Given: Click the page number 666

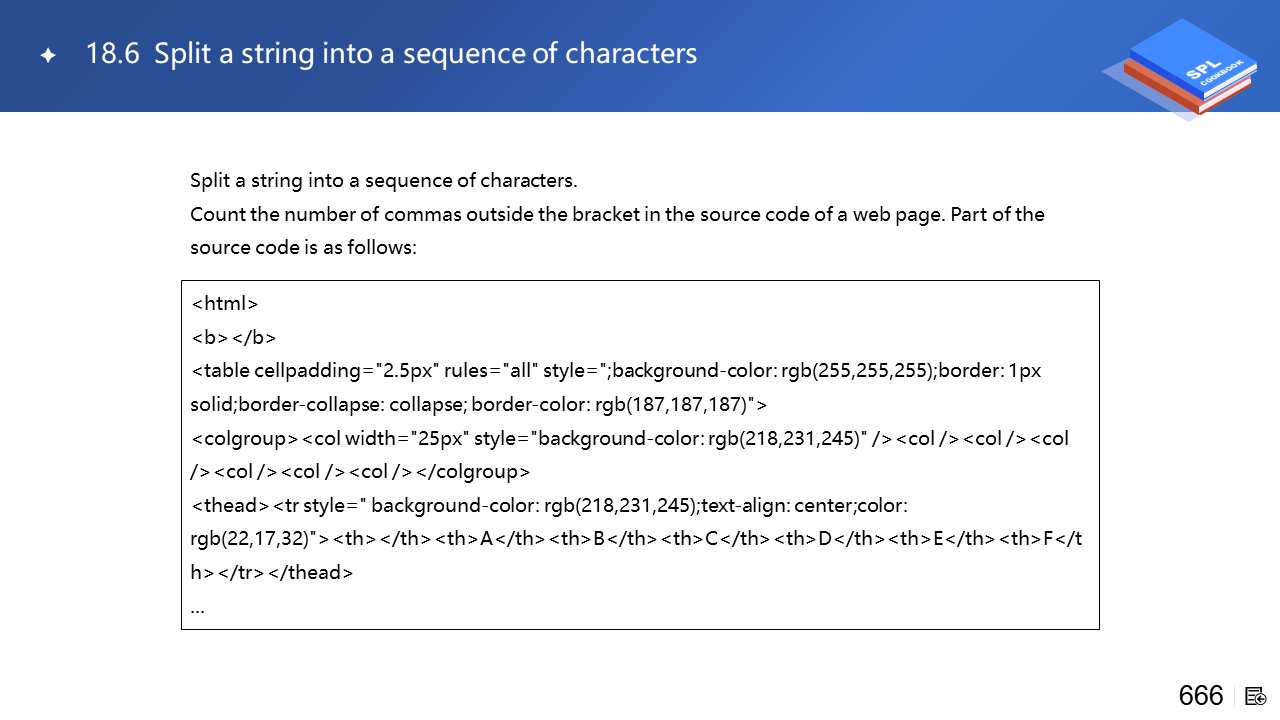Looking at the screenshot, I should (x=1200, y=696).
